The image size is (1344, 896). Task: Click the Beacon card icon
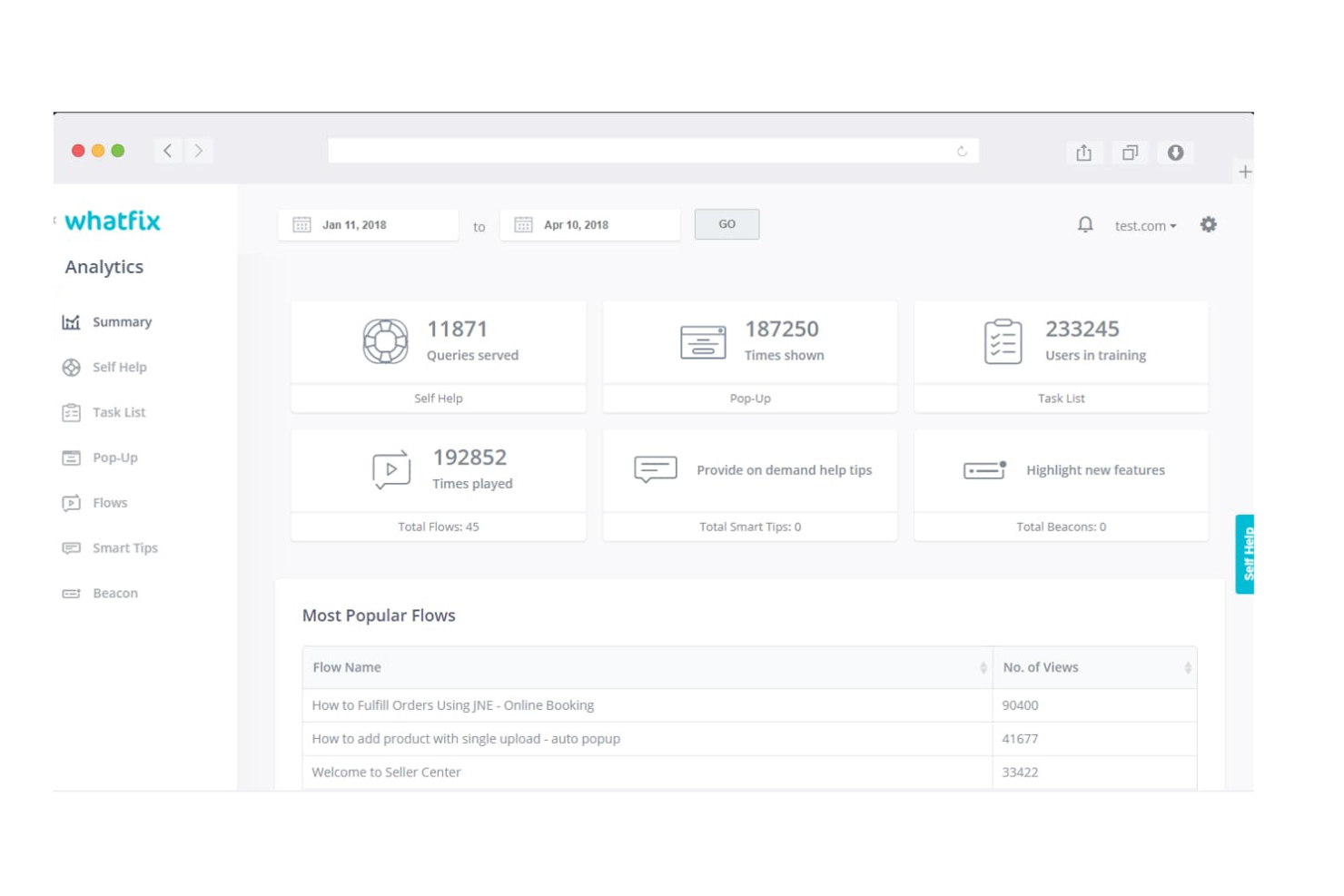(985, 469)
